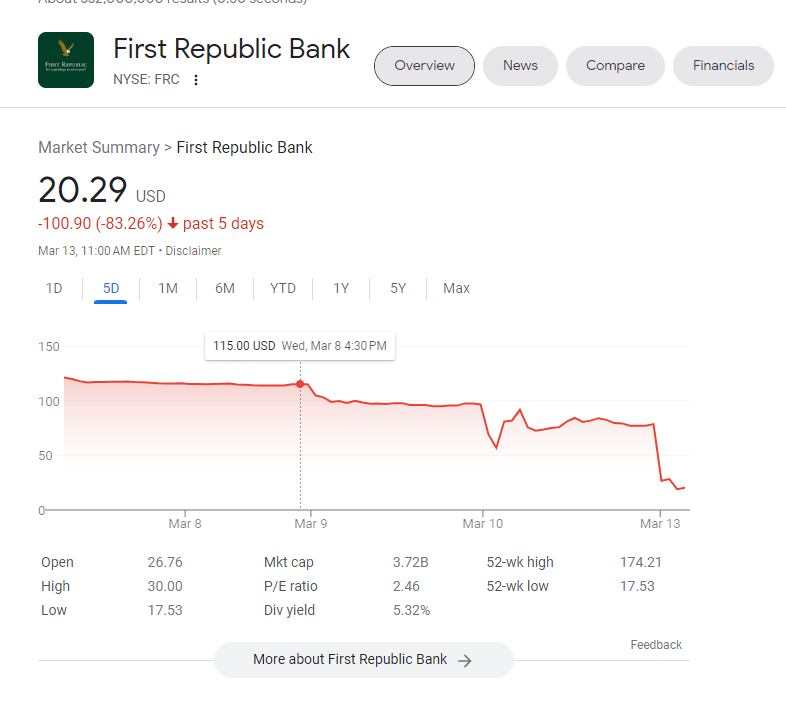Switch chart to 6M range
Screen dimensions: 786x714
[x=225, y=288]
